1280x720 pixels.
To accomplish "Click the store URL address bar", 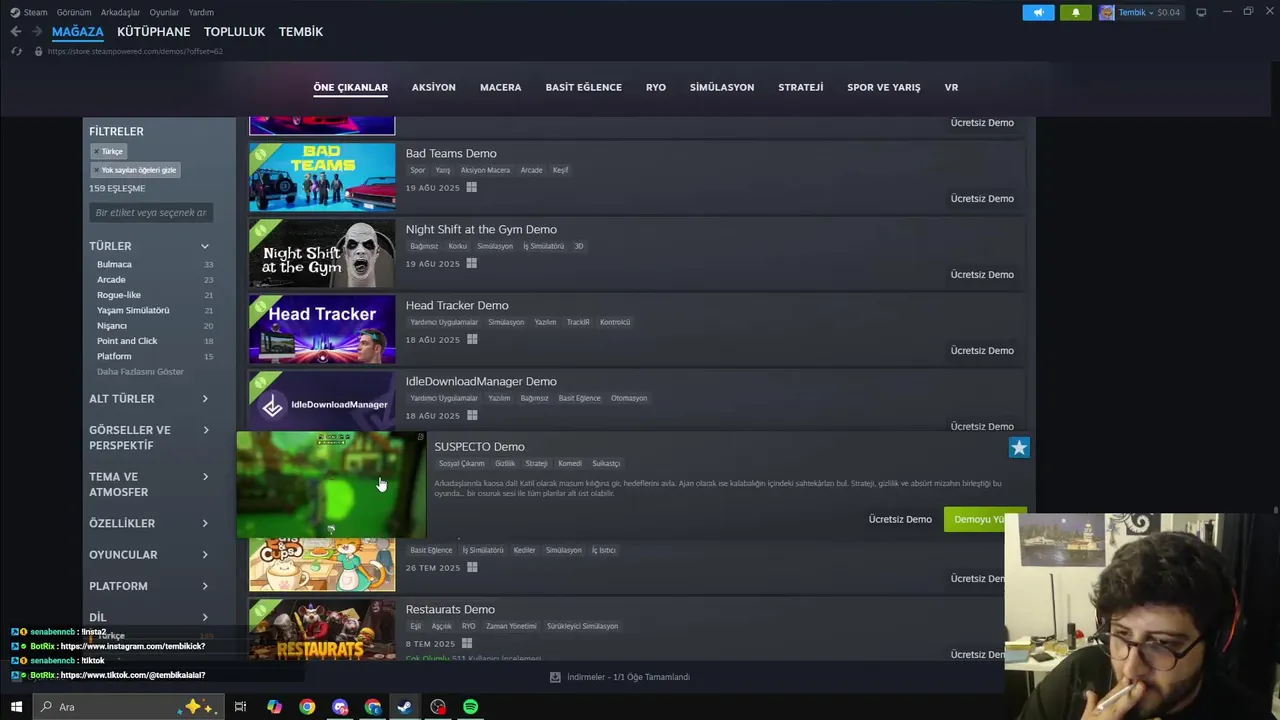I will tap(135, 51).
